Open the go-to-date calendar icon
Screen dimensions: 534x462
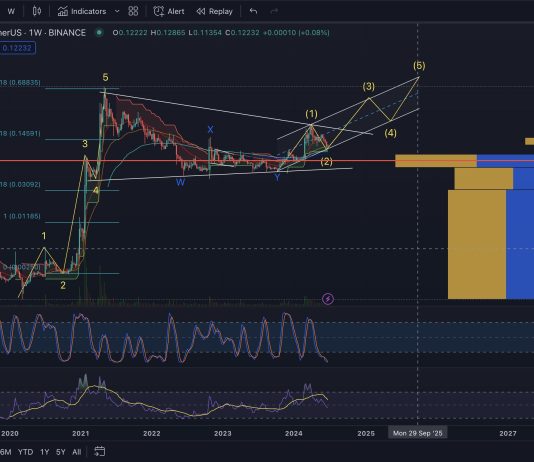click(99, 451)
